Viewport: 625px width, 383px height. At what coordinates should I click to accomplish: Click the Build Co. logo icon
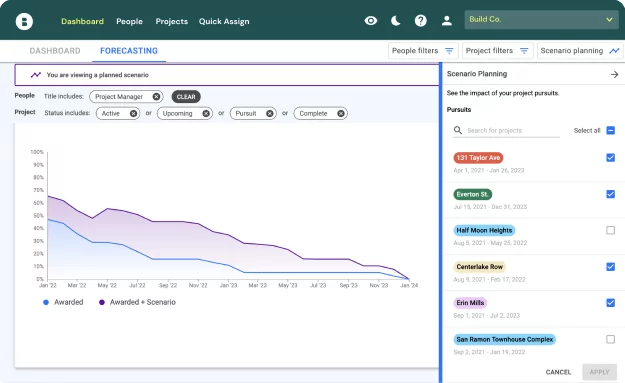click(x=24, y=21)
